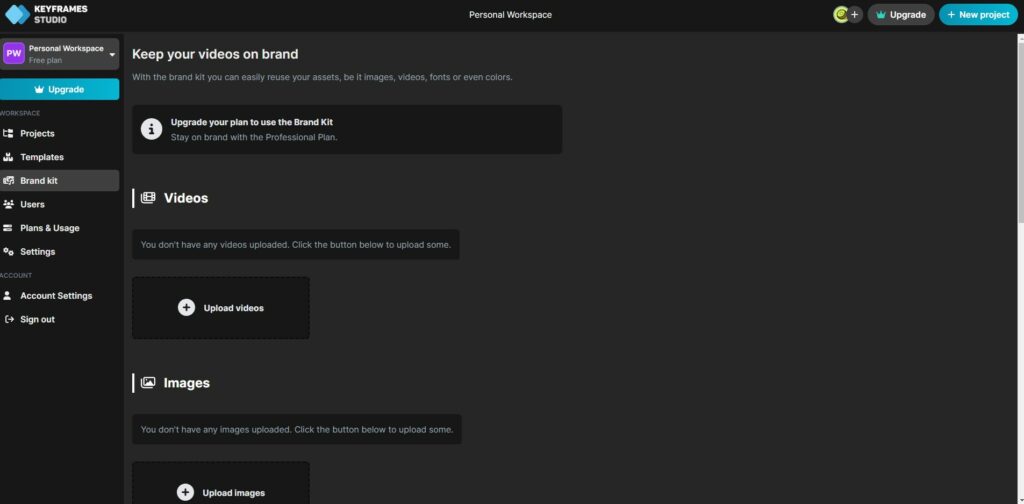This screenshot has height=504, width=1024.
Task: Expand the Personal Workspace dropdown arrow
Action: click(112, 54)
